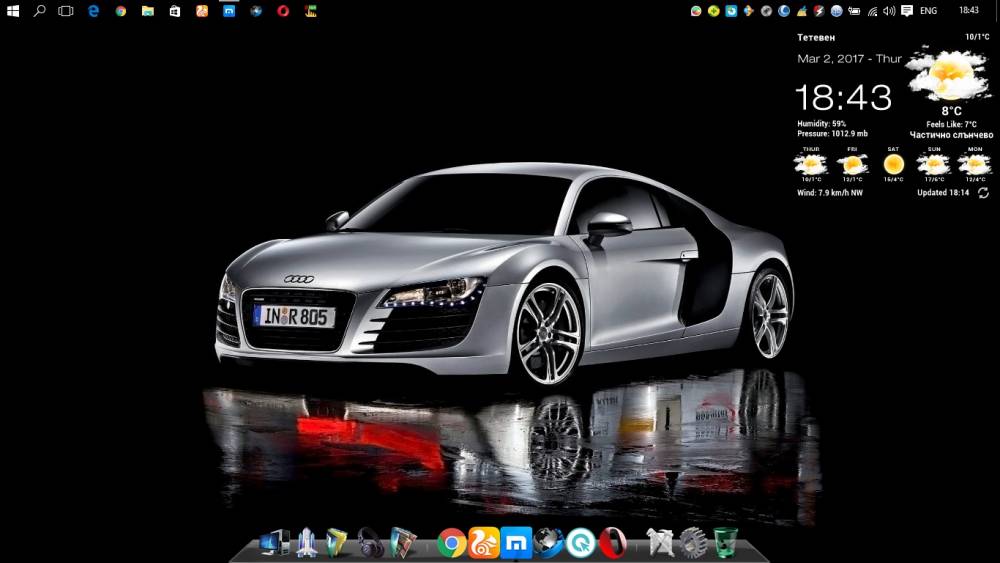Open the globe browser in dock
The image size is (1000, 563).
tap(548, 543)
